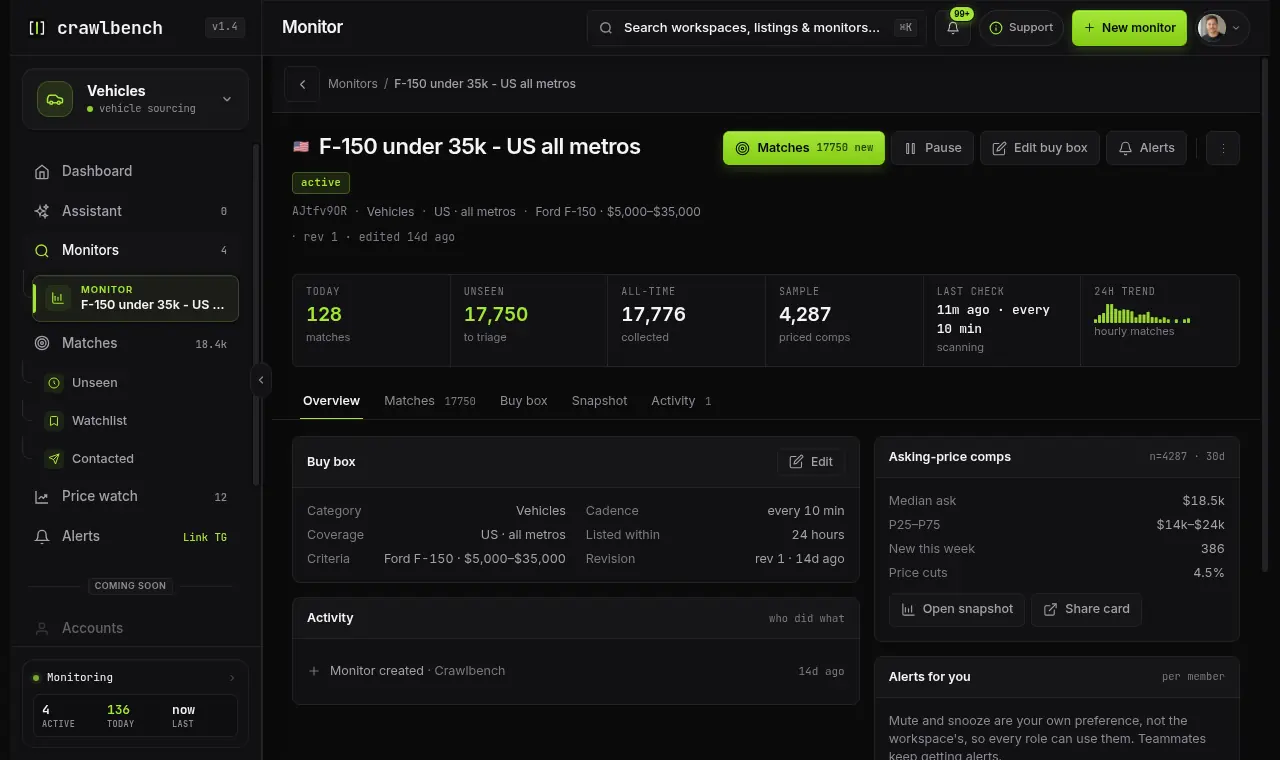Click the crawlbench logo icon
Image resolution: width=1280 pixels, height=760 pixels.
37,28
